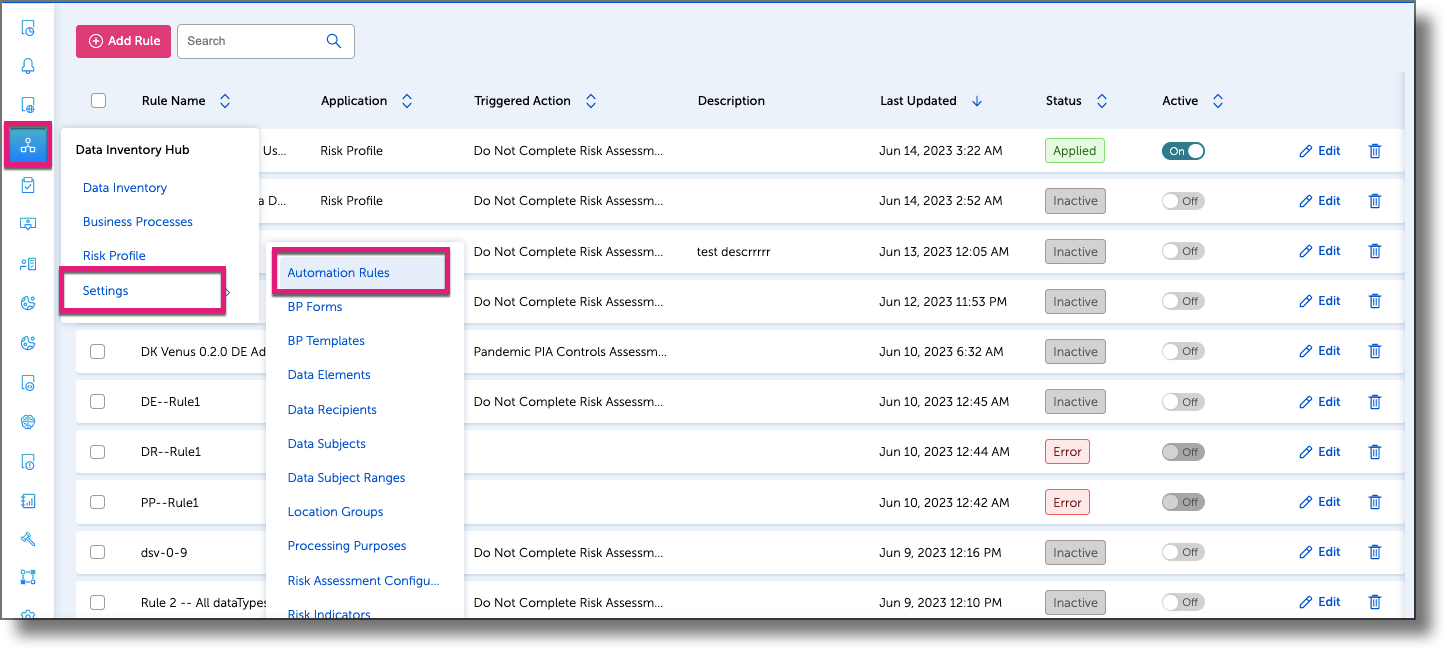1447x651 pixels.
Task: Click the gavel icon in the left sidebar
Action: coord(27,538)
